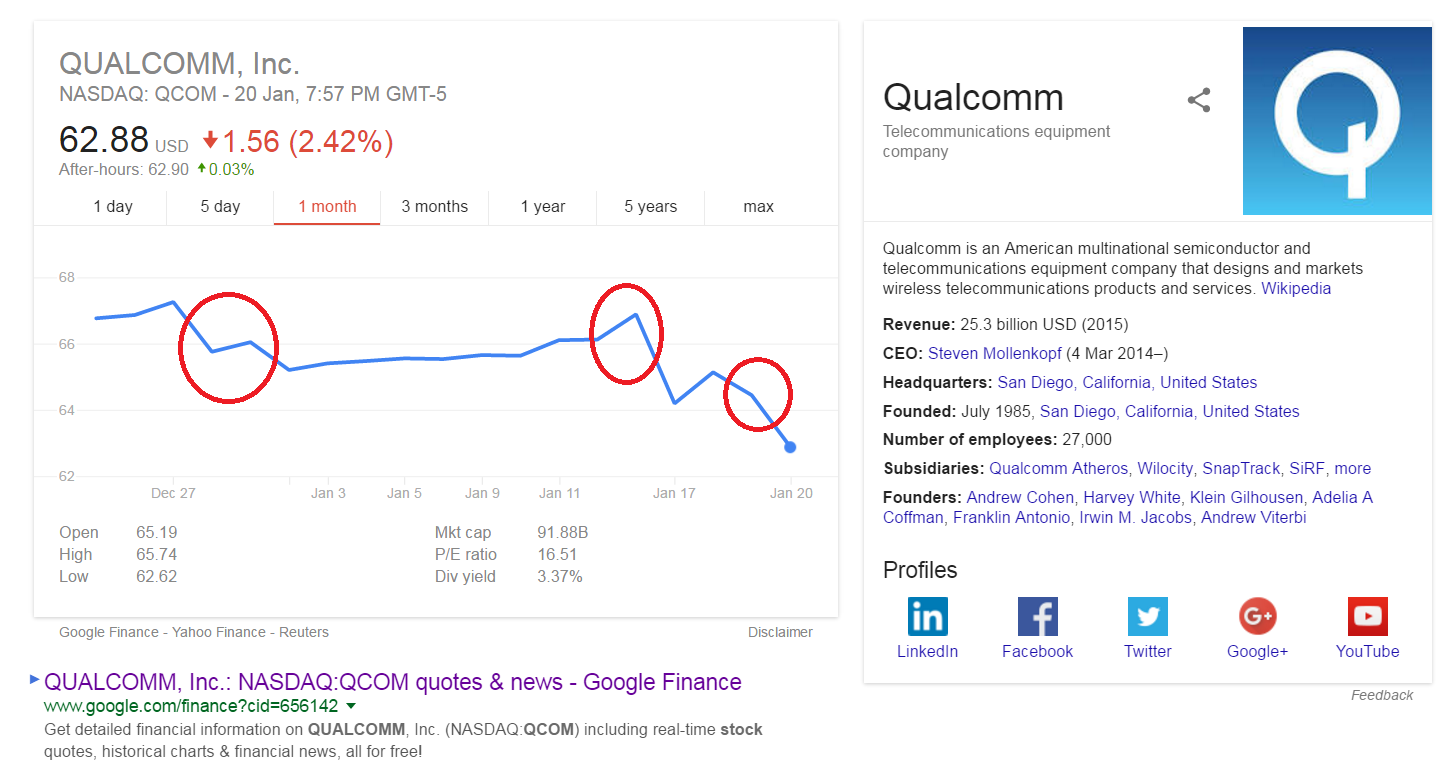The width and height of the screenshot is (1453, 780).
Task: Open Qualcomm's YouTube profile icon
Action: 1367,617
